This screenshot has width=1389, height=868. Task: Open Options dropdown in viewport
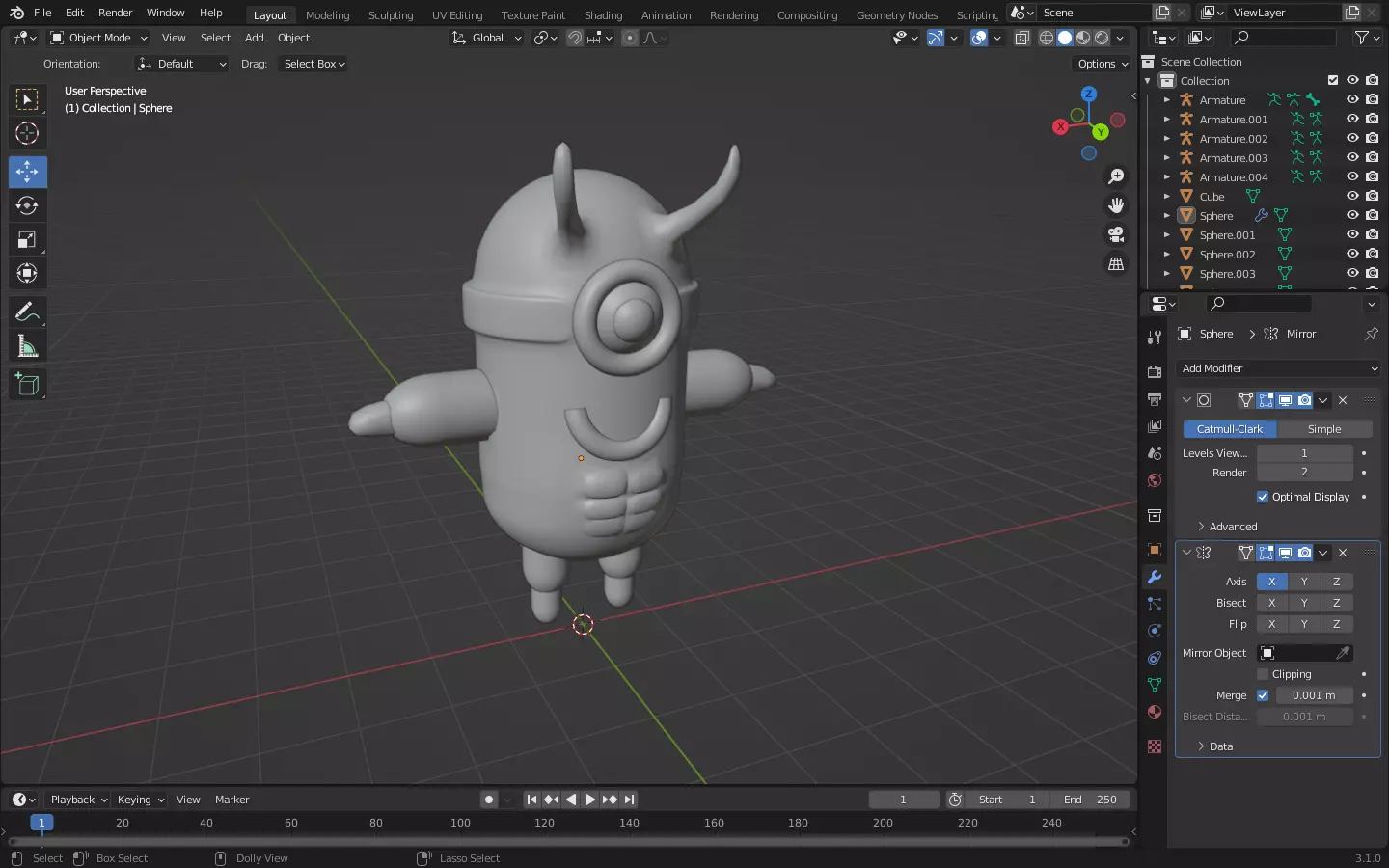coord(1102,64)
